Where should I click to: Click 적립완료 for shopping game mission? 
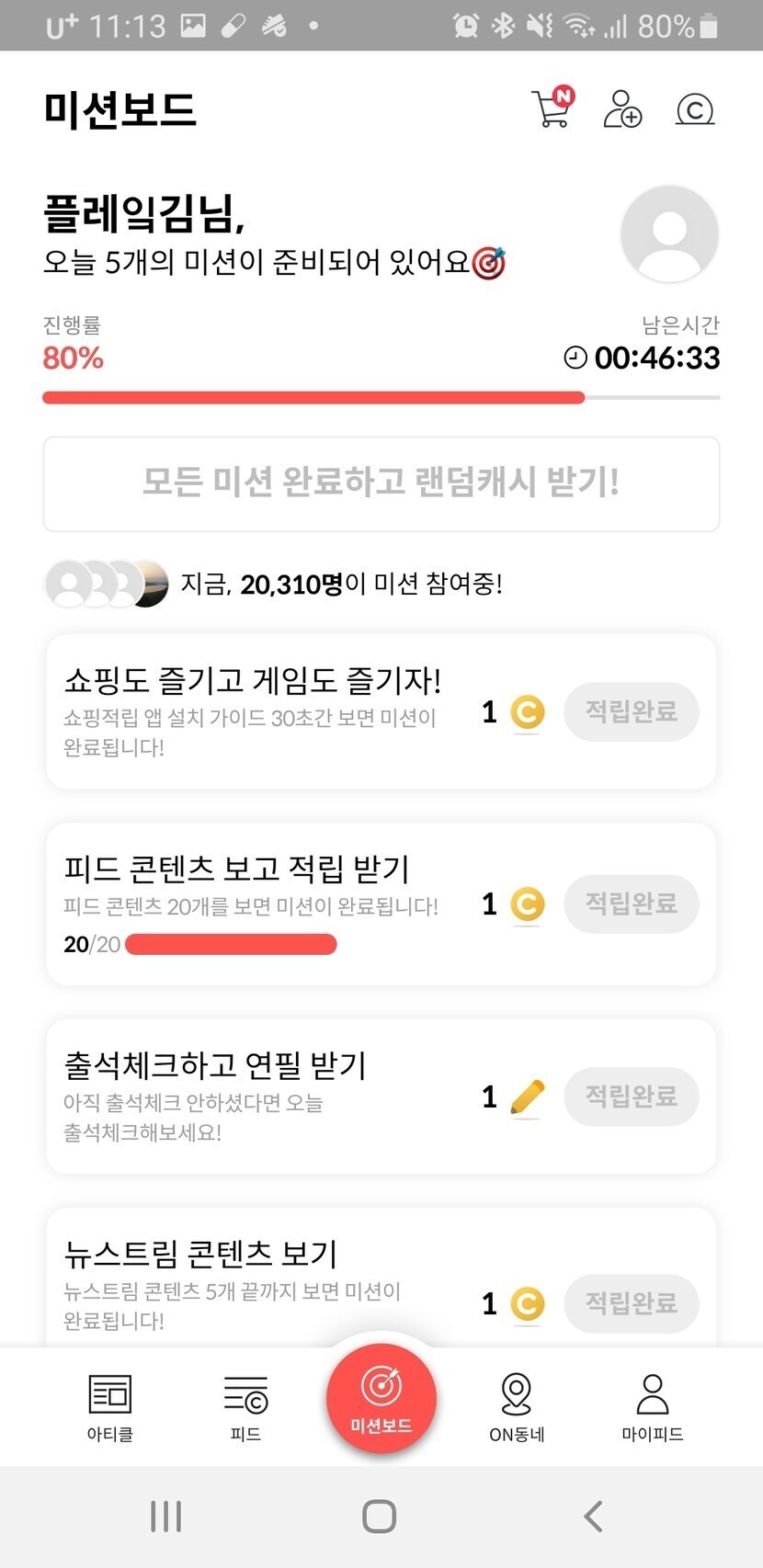pos(631,711)
